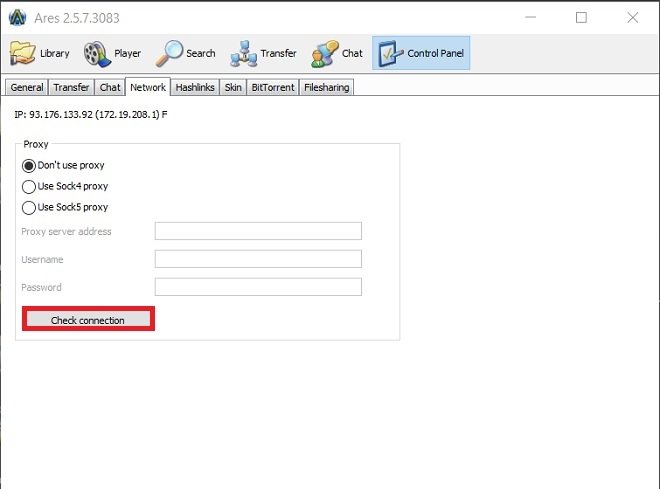Maximize the Ares window
Image resolution: width=660 pixels, height=489 pixels.
[581, 18]
